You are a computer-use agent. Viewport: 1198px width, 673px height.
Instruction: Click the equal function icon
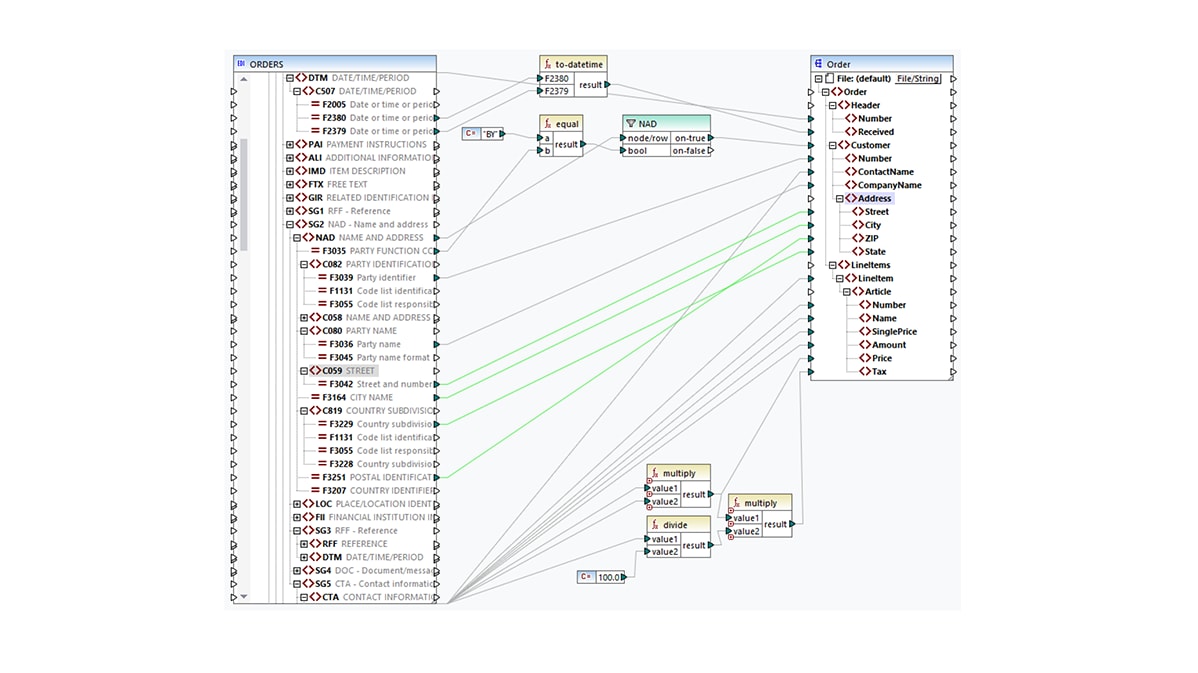[548, 124]
